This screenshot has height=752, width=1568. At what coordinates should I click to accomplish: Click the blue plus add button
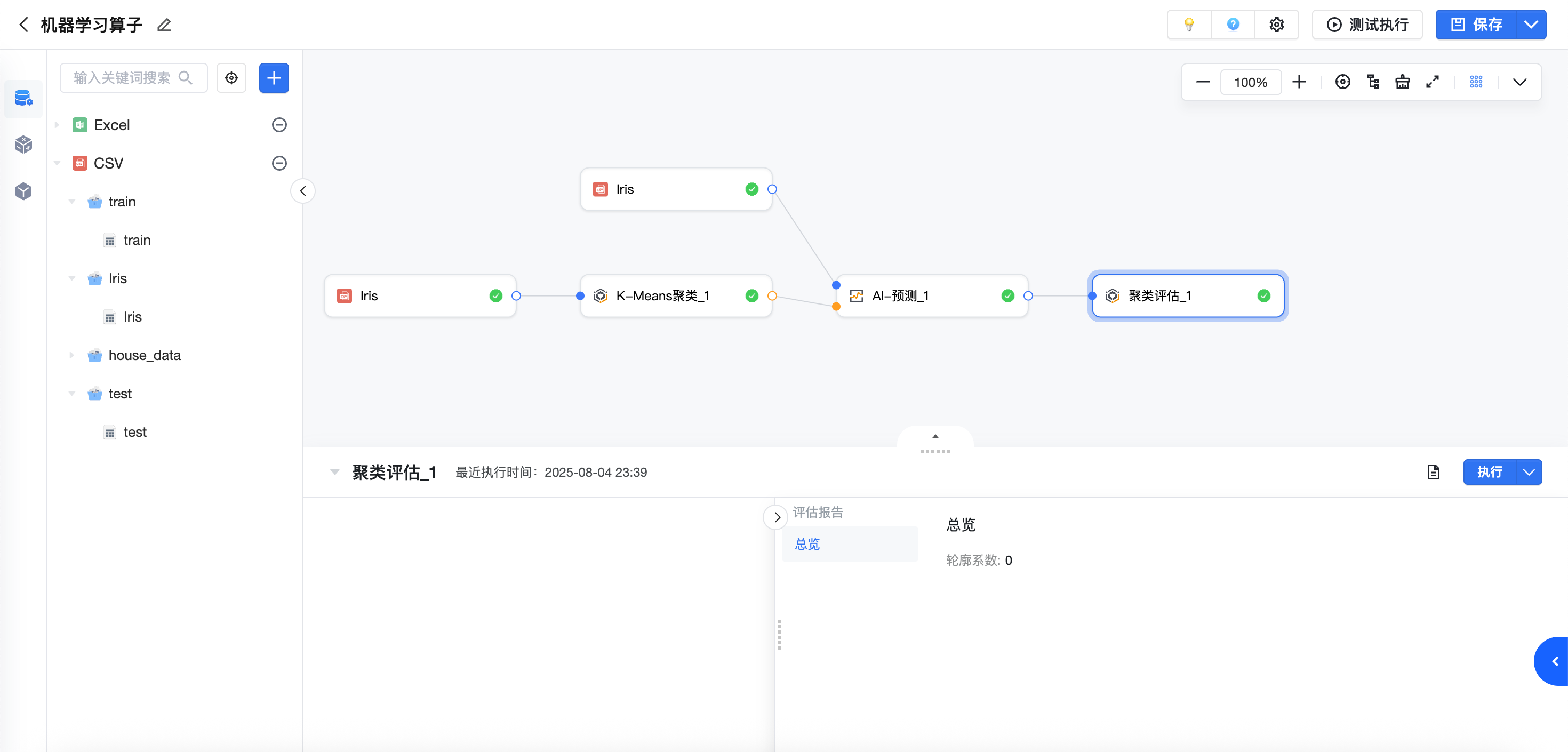coord(274,78)
